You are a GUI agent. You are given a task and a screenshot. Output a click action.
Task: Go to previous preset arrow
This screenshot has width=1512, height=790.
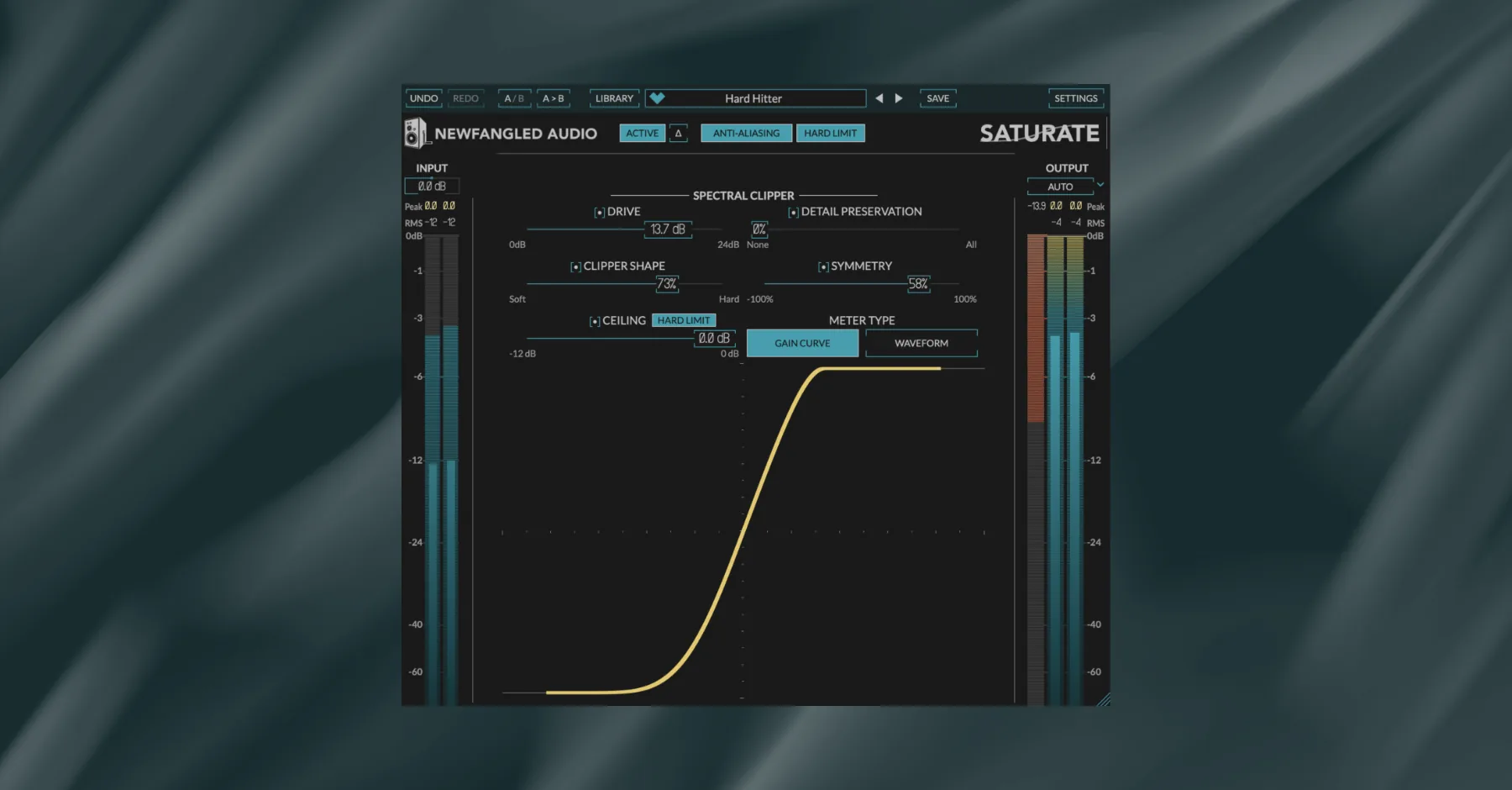879,98
